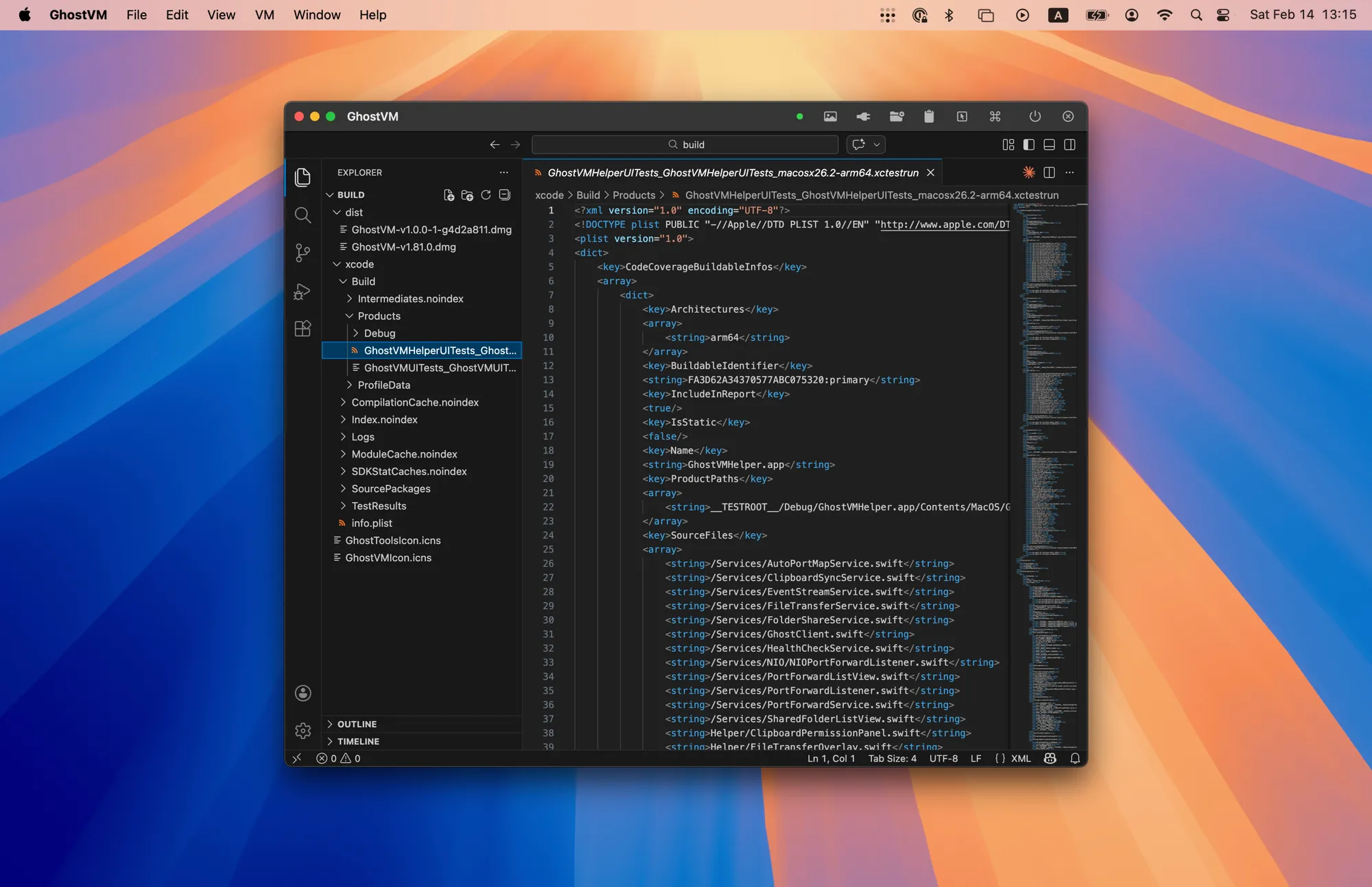Open the Extensions panel
This screenshot has width=1372, height=887.
(x=303, y=328)
